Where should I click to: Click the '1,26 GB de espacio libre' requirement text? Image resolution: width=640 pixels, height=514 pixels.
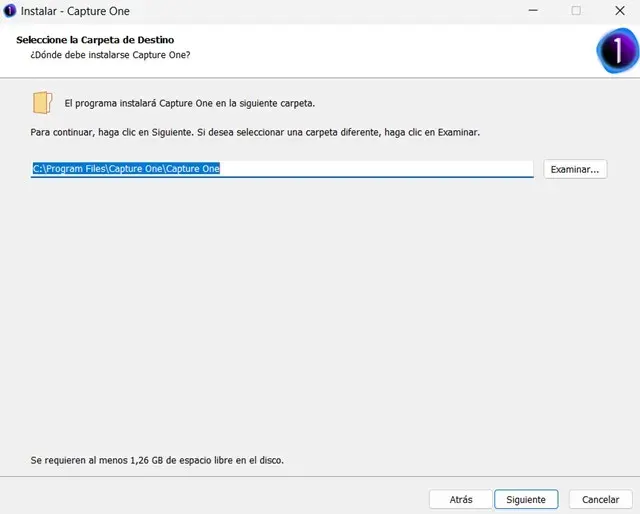pos(157,460)
